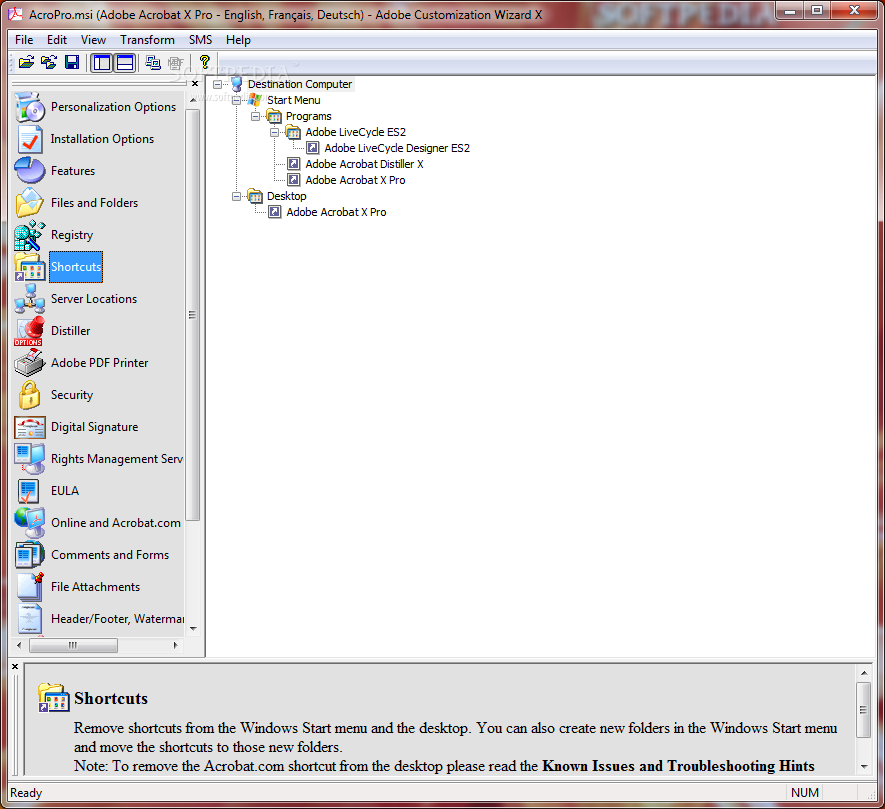The height and width of the screenshot is (809, 885).
Task: Open the Distiller options icon
Action: [x=29, y=331]
